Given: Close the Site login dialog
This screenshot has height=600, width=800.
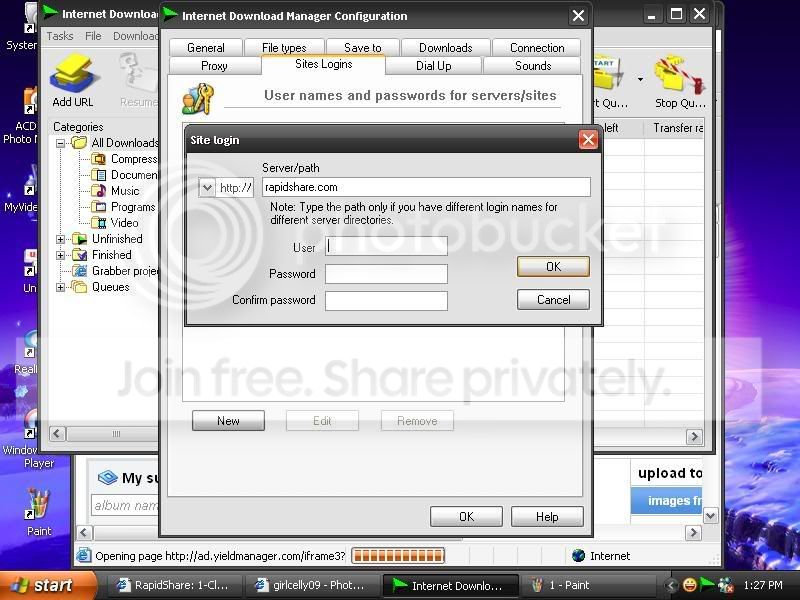Looking at the screenshot, I should coord(588,139).
